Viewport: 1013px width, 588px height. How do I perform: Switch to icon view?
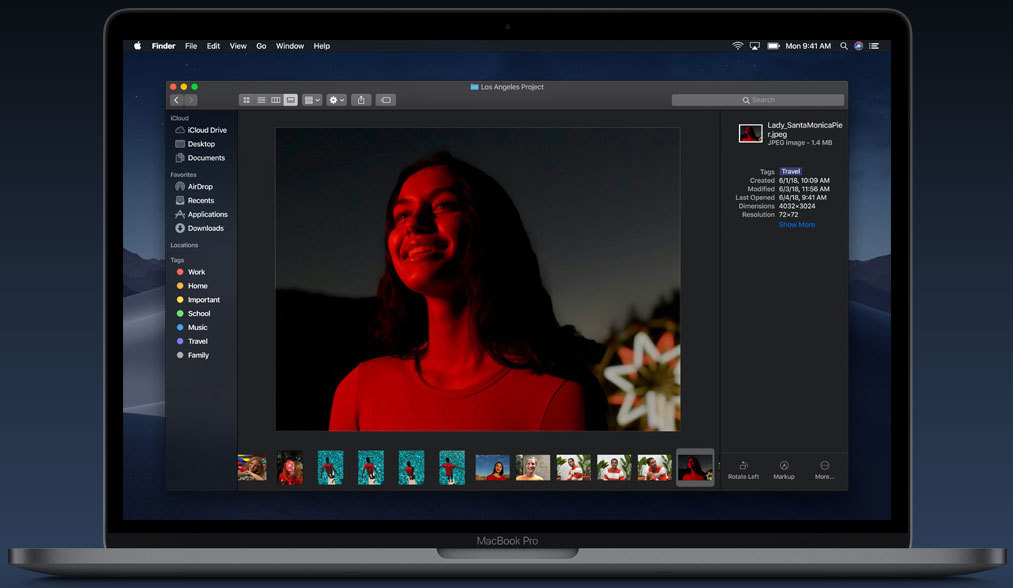pyautogui.click(x=246, y=100)
